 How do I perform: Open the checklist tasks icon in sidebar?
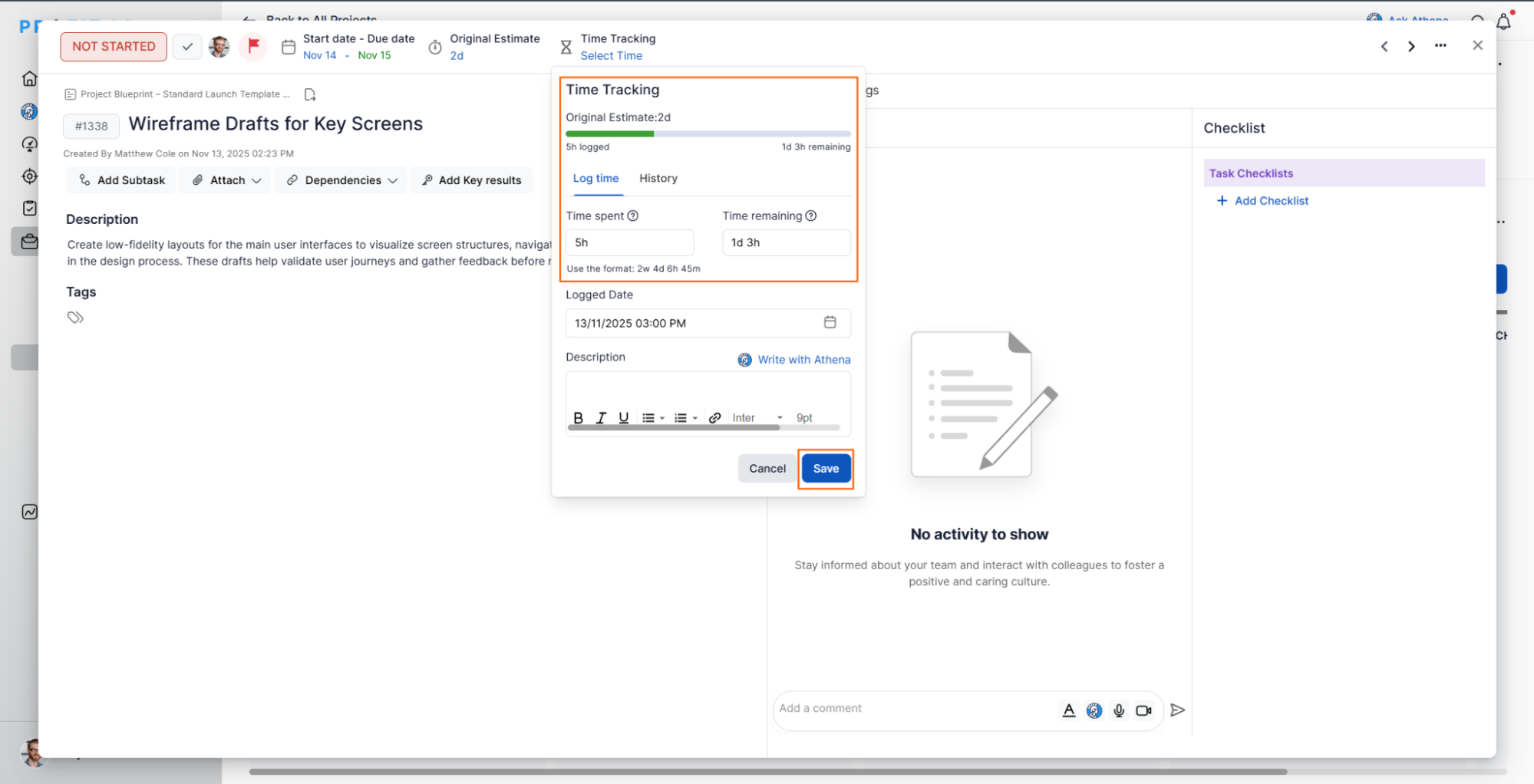point(29,208)
